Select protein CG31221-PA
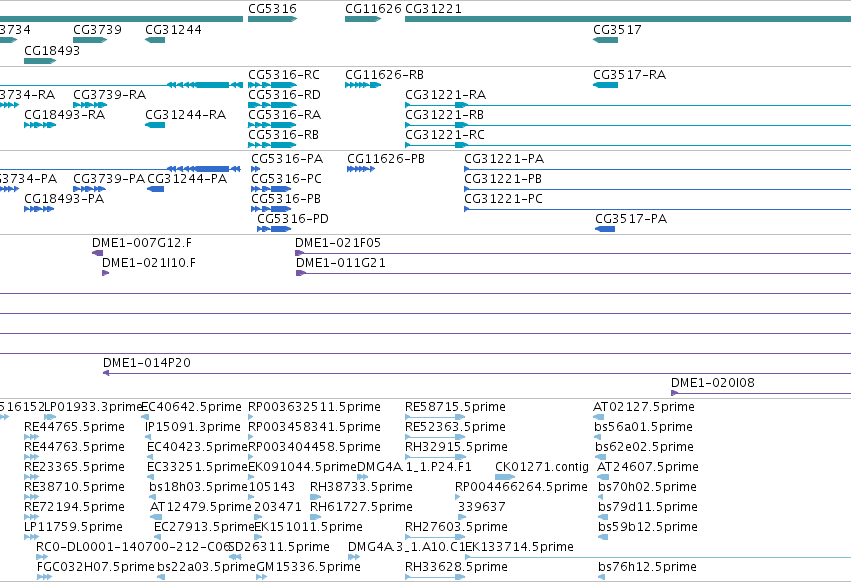Screen dimensions: 851x582 coord(504,159)
